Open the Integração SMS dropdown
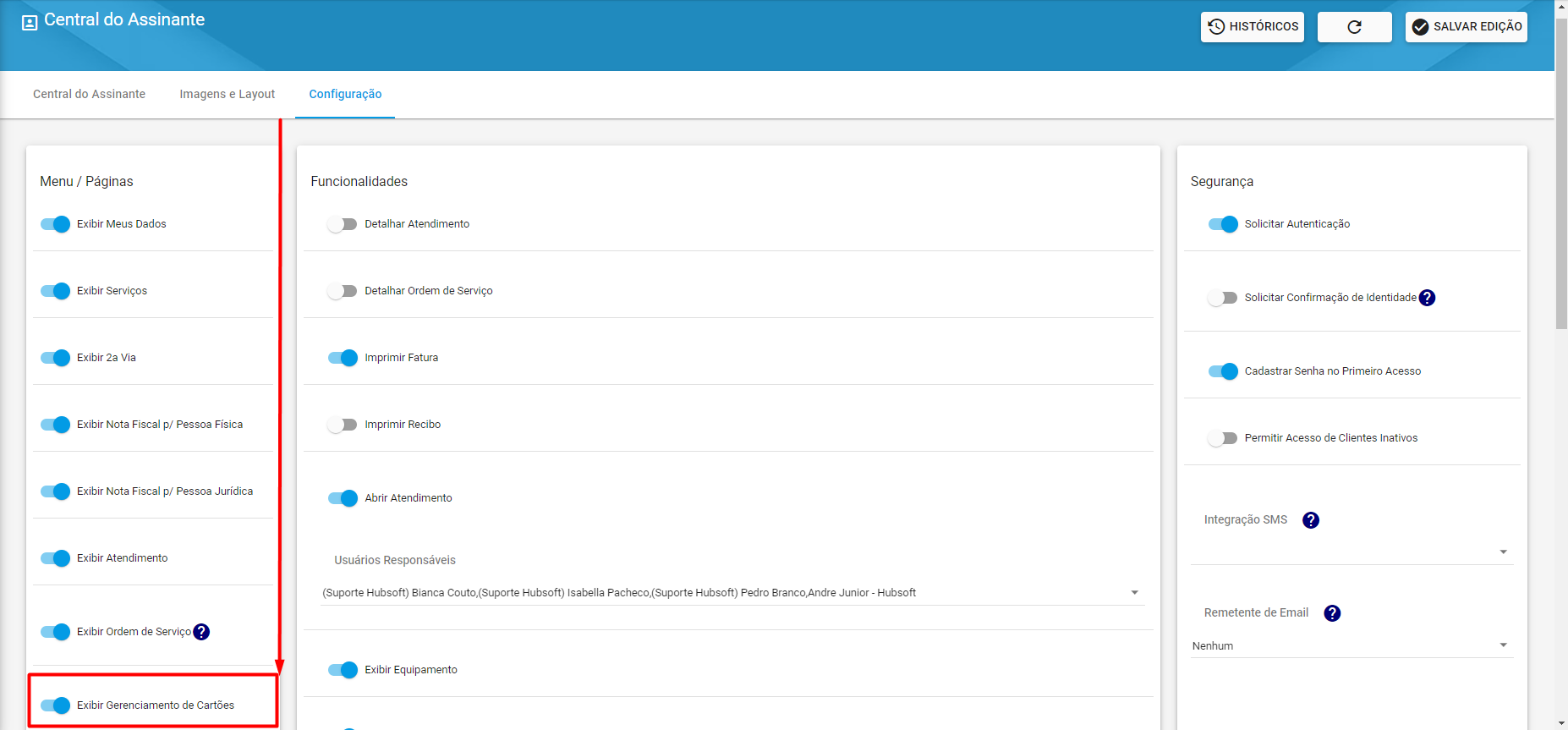 pyautogui.click(x=1503, y=552)
